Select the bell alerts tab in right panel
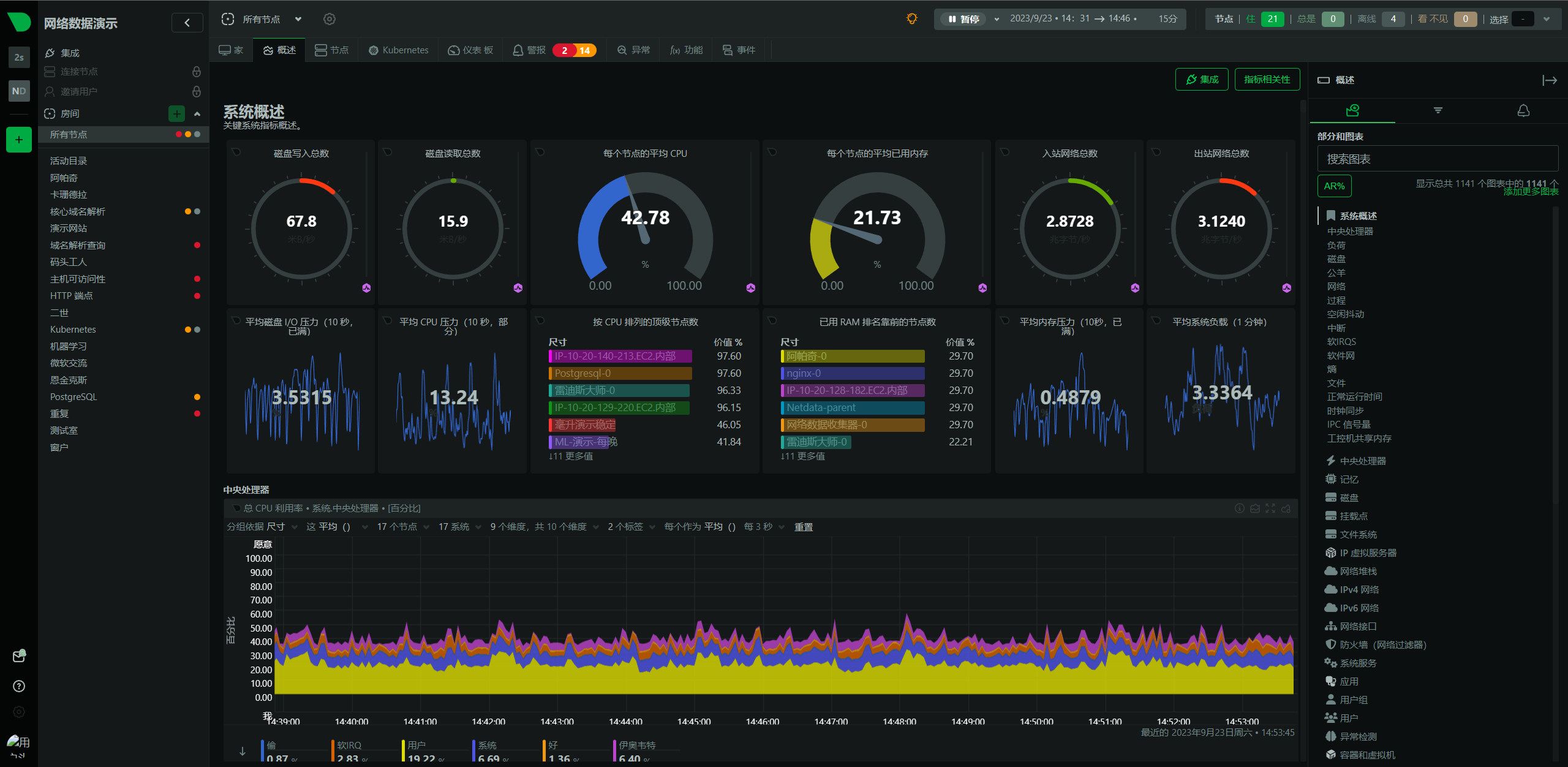 [x=1523, y=110]
